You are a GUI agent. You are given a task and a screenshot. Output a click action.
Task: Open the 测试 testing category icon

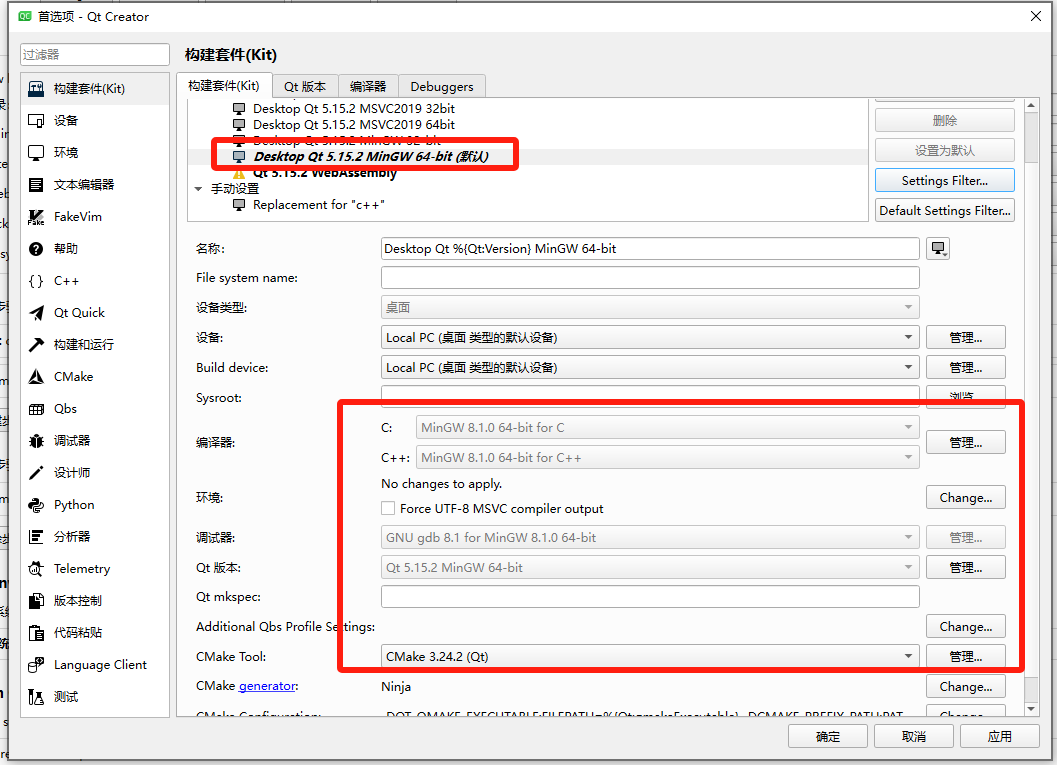[x=36, y=697]
